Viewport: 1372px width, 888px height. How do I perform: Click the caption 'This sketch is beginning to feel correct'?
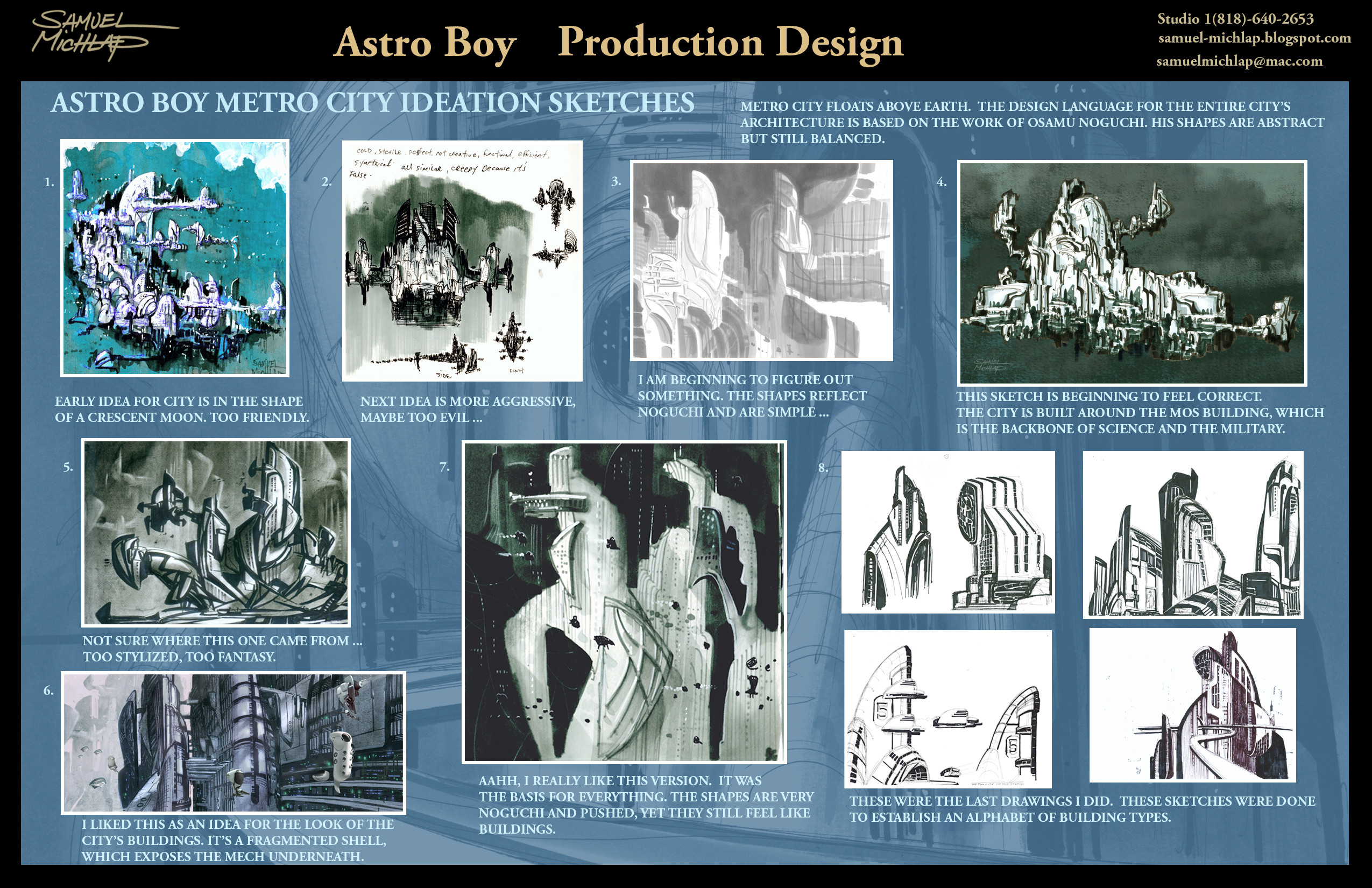1140,412
